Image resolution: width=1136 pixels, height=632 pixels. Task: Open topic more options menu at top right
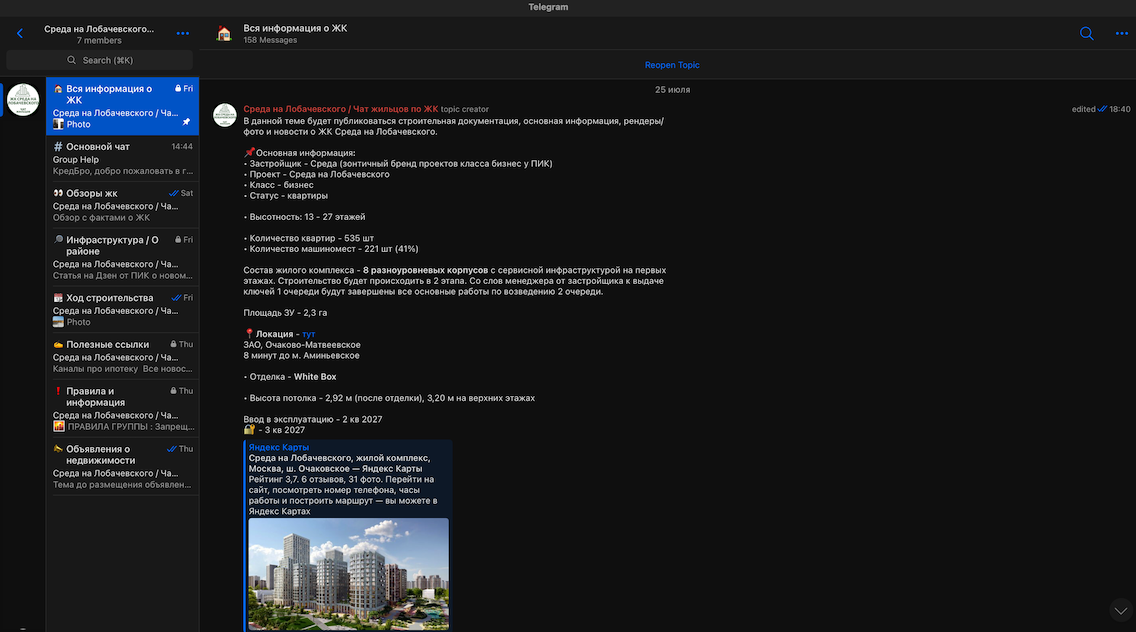click(x=1122, y=33)
